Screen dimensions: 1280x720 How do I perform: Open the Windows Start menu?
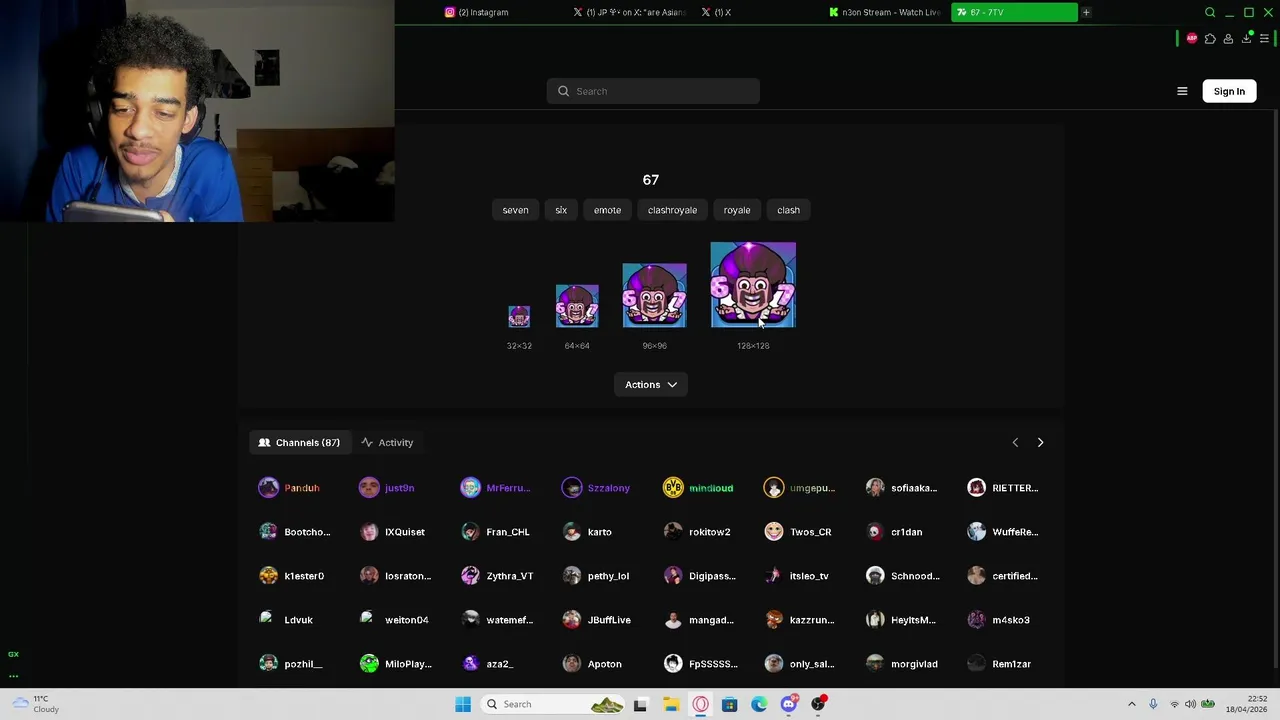(x=463, y=704)
